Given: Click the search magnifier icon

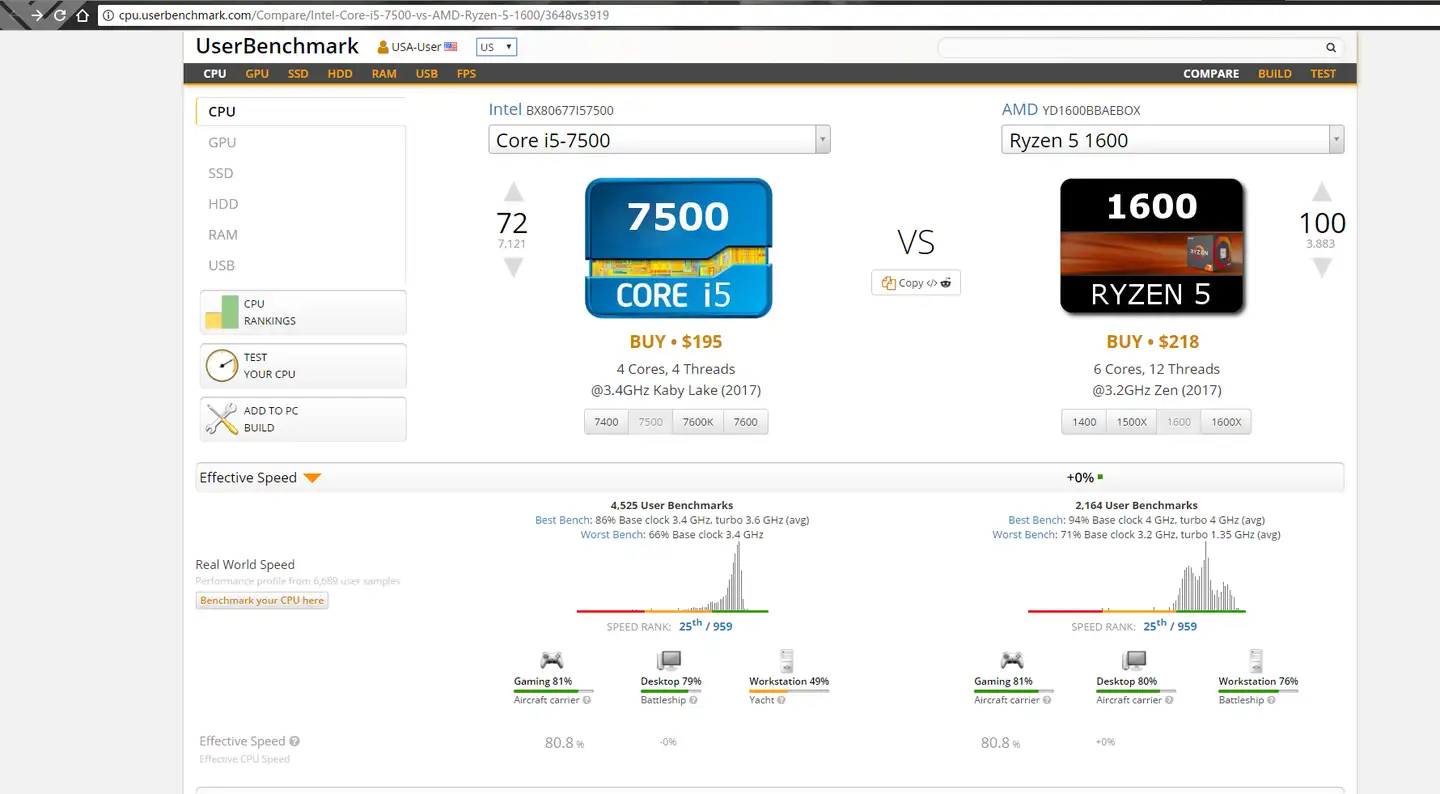Looking at the screenshot, I should pos(1331,47).
